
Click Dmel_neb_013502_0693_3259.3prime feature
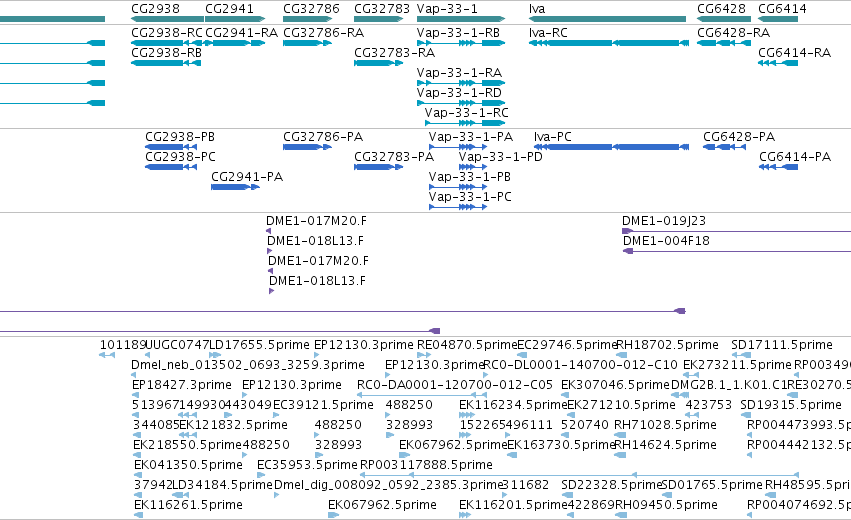click(134, 375)
